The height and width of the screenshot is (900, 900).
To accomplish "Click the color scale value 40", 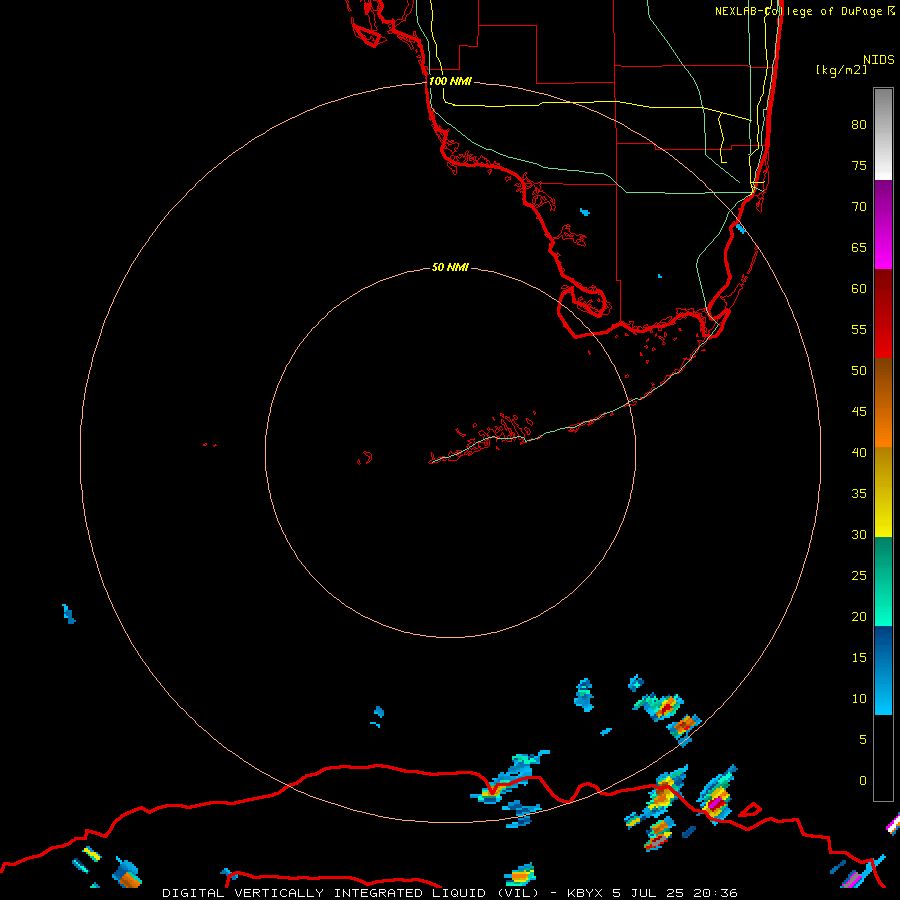I will pos(859,452).
